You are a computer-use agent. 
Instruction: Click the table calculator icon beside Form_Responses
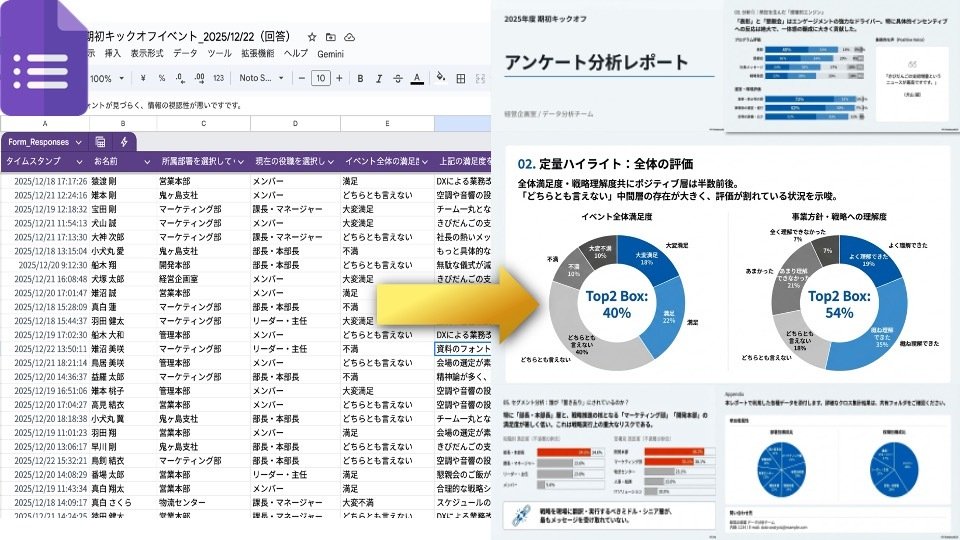click(x=100, y=142)
